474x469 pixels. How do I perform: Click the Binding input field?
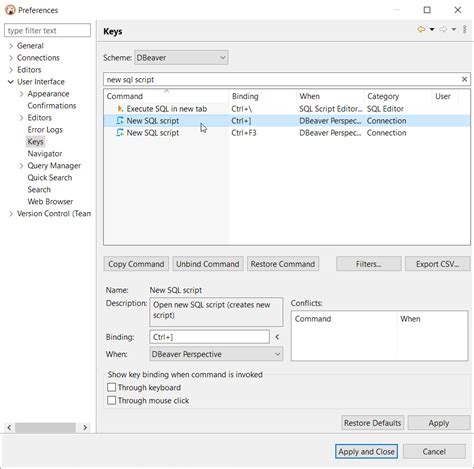pos(209,337)
